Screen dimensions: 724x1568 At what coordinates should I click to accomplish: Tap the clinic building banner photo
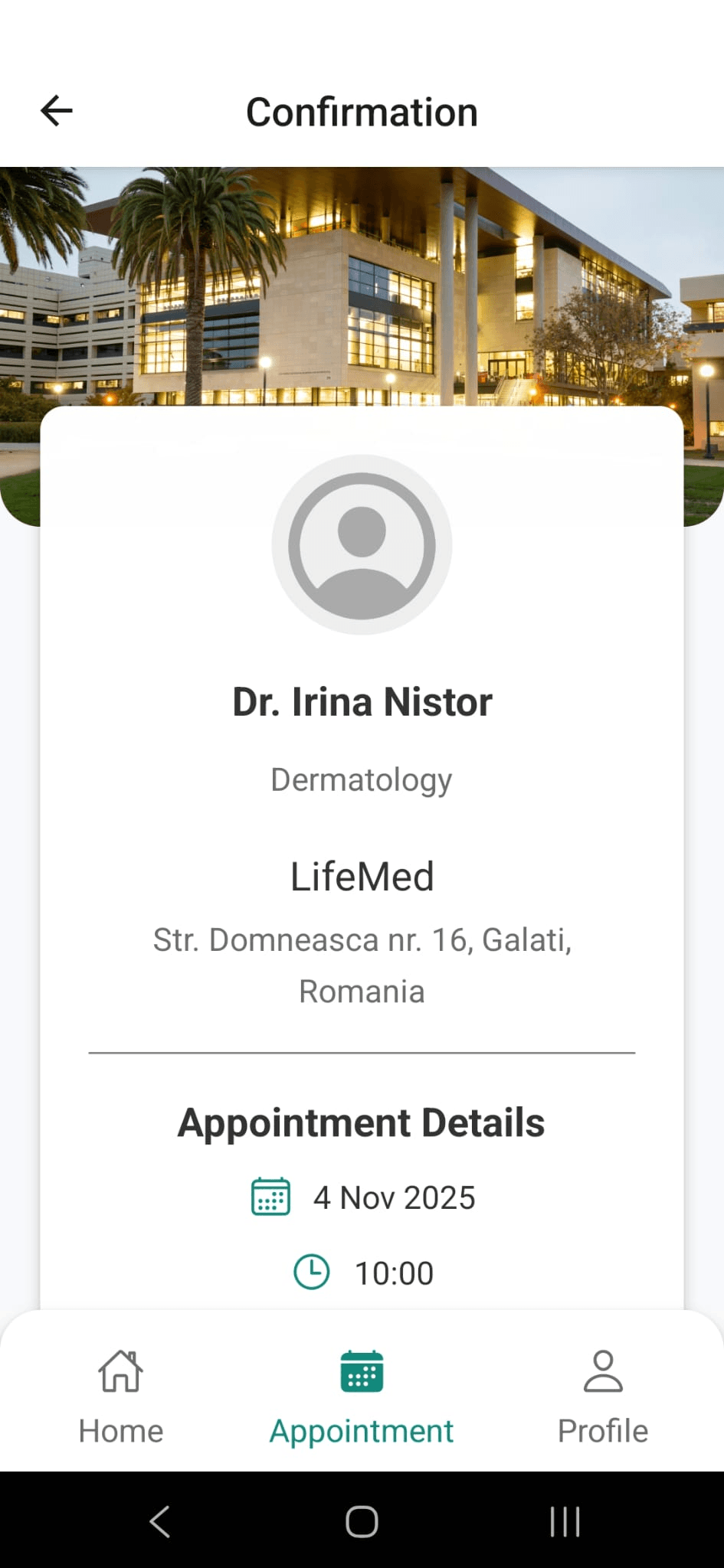(x=362, y=283)
